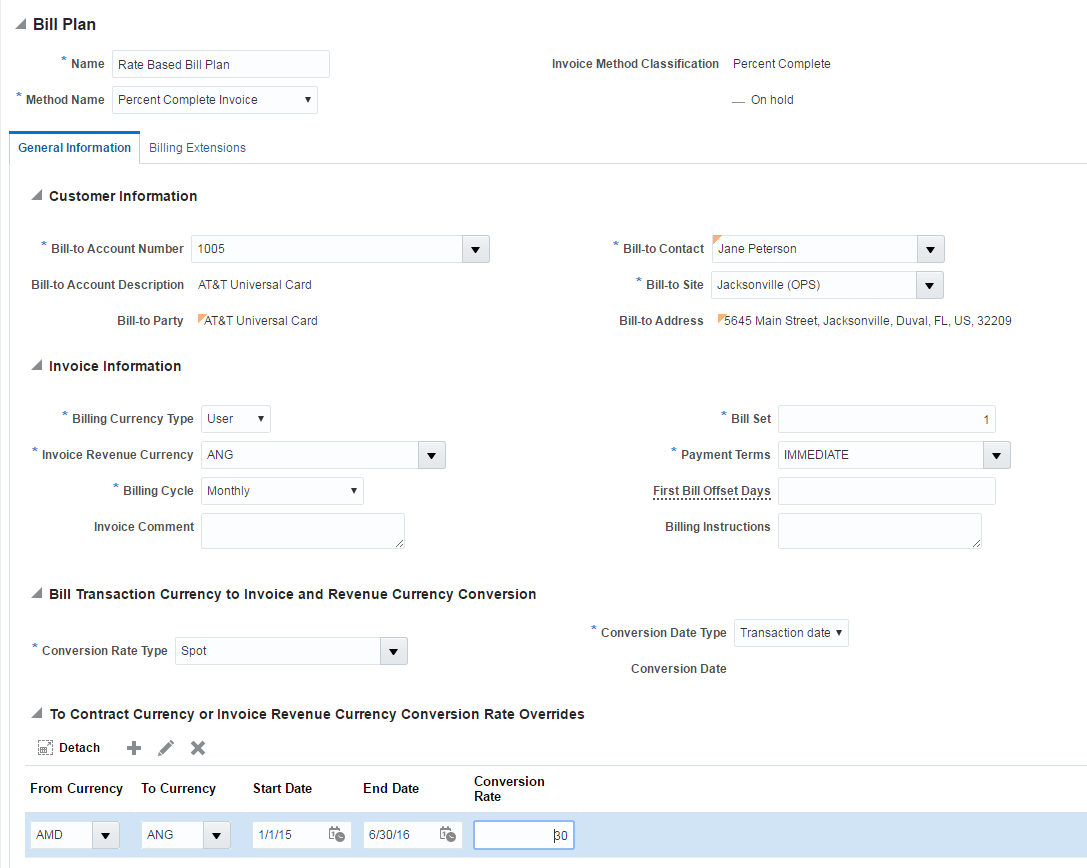Click the Detach table icon
The height and width of the screenshot is (868, 1087).
pos(45,748)
